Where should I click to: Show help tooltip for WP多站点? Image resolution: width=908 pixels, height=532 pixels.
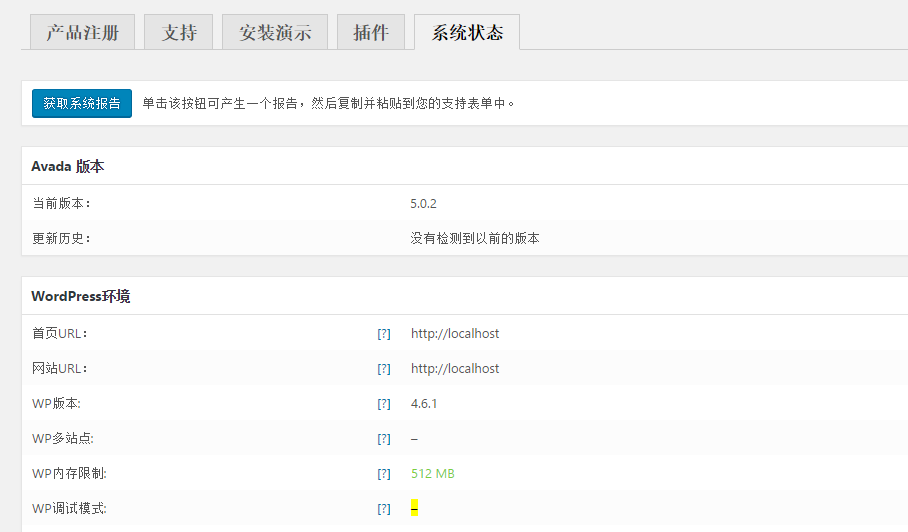pyautogui.click(x=383, y=439)
